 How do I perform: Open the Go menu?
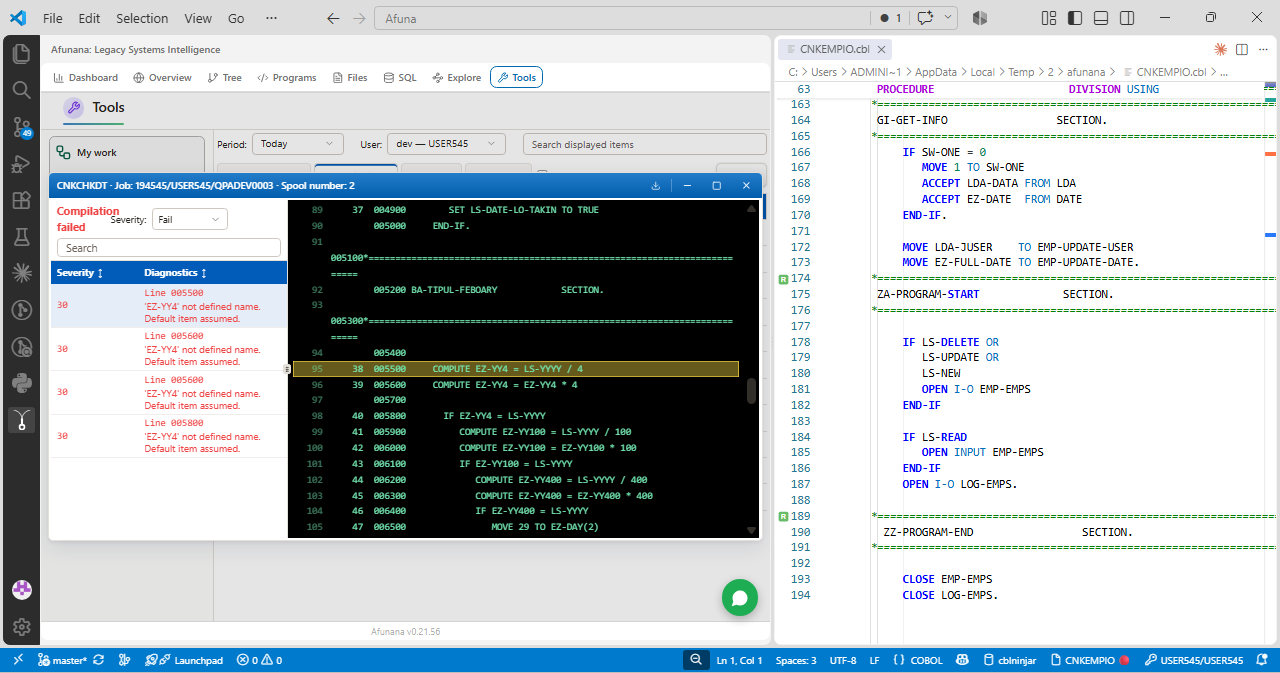(236, 18)
